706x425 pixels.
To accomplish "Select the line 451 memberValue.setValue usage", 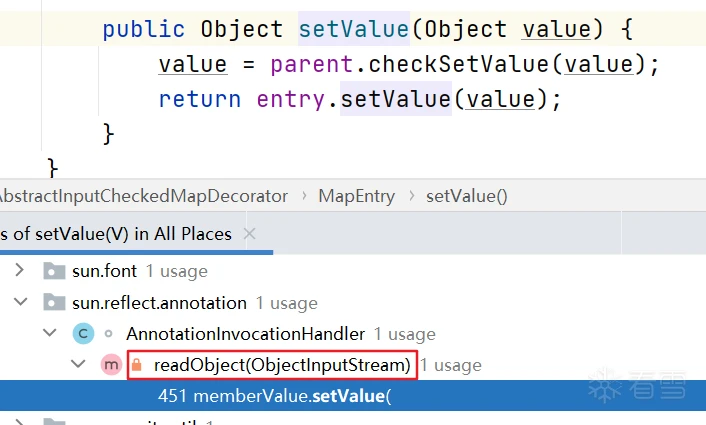I will (272, 396).
